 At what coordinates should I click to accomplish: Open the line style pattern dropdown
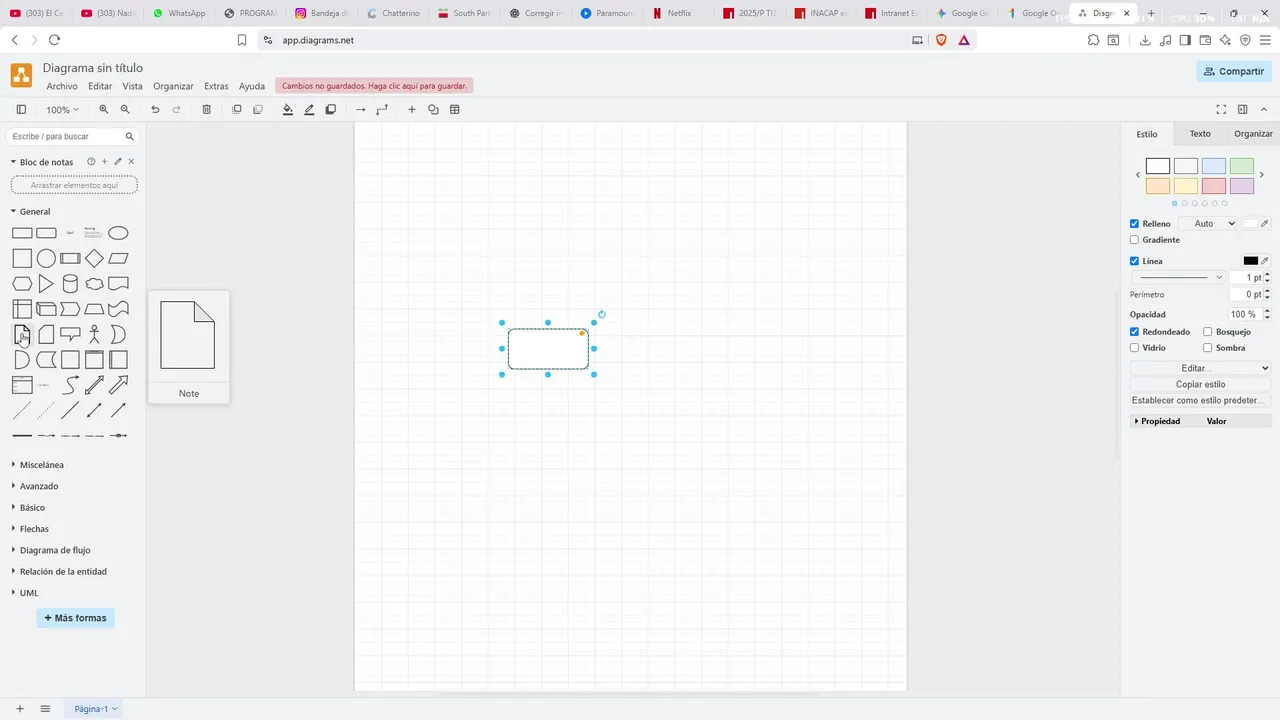1178,277
